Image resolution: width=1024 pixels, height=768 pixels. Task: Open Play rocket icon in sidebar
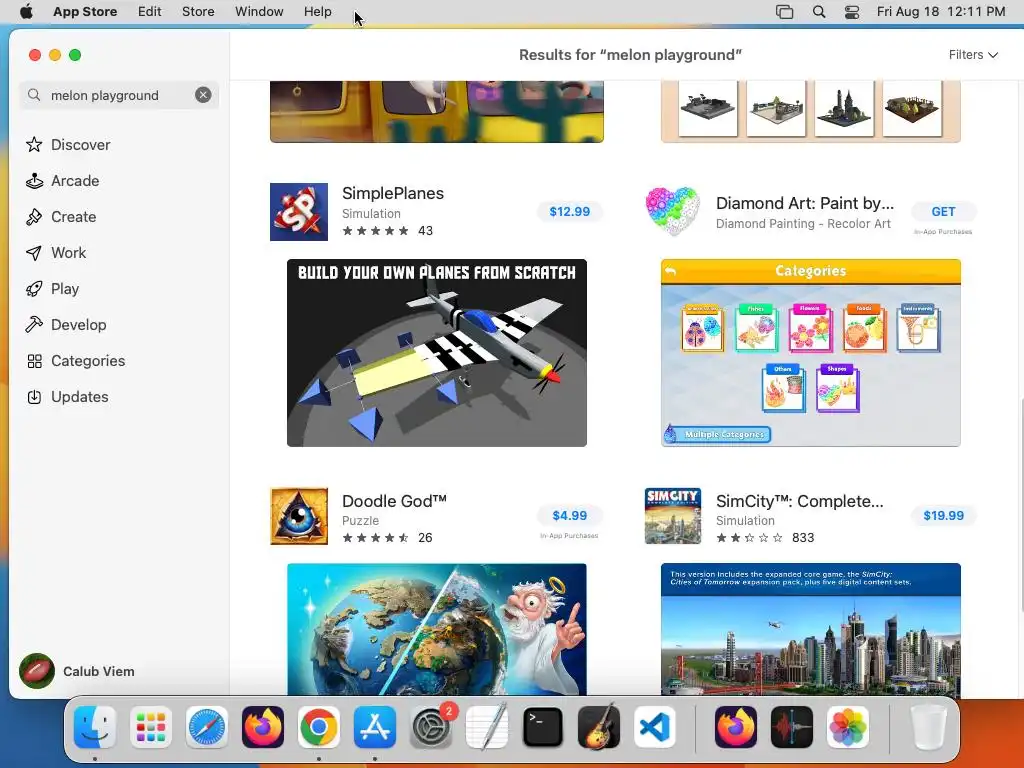[34, 289]
